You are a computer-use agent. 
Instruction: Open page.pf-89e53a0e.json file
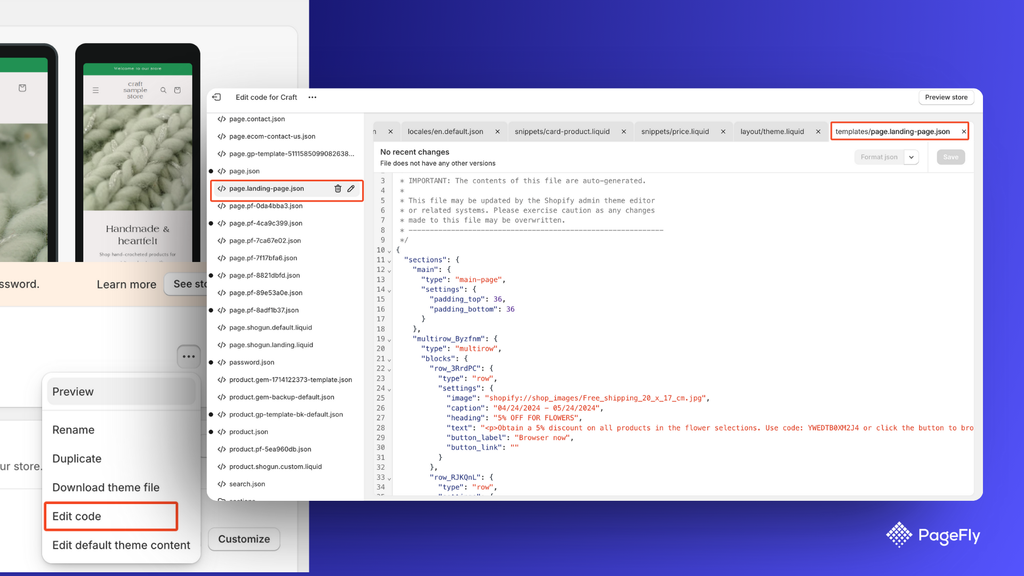coord(265,293)
